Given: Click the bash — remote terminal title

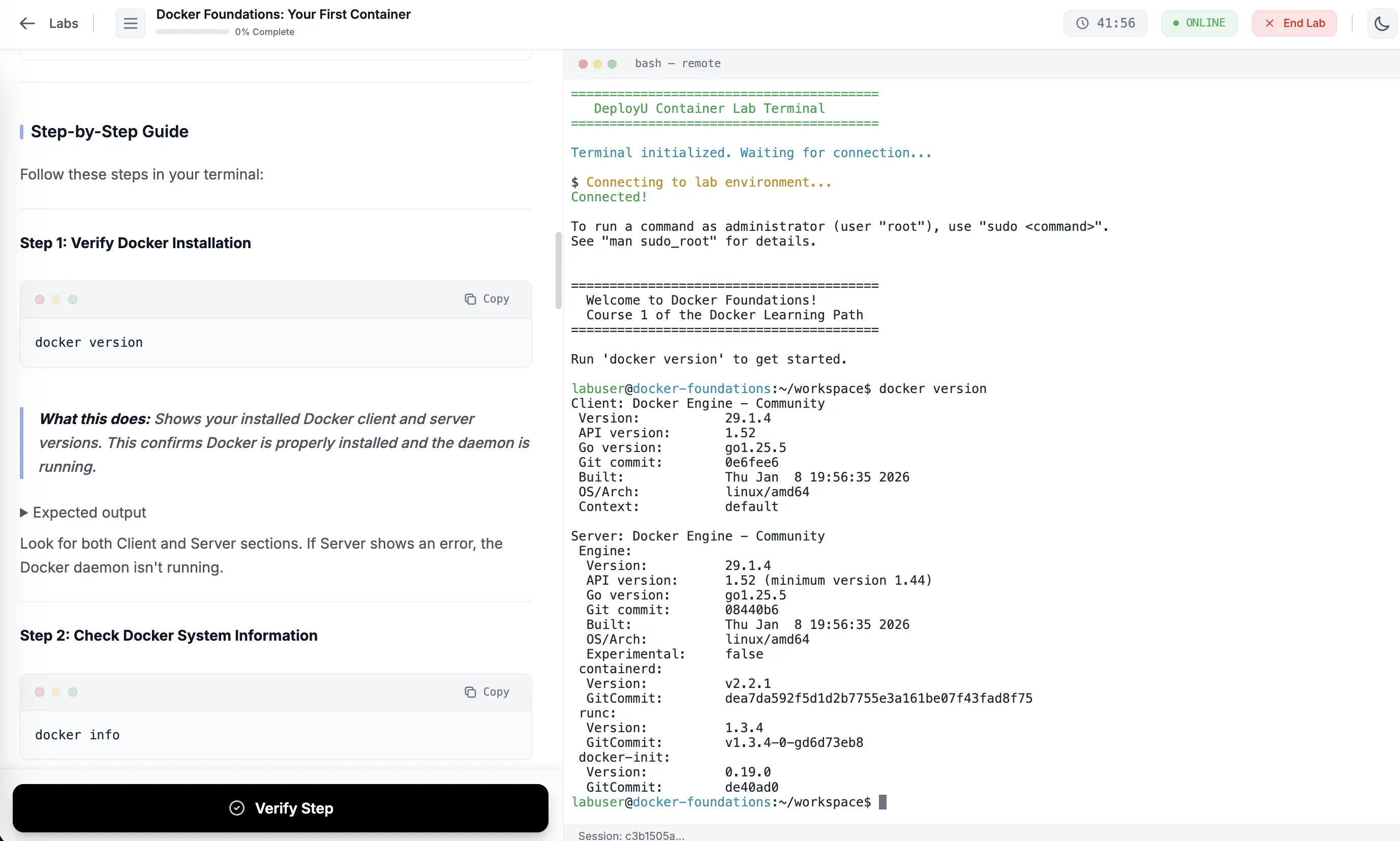Looking at the screenshot, I should tap(678, 64).
